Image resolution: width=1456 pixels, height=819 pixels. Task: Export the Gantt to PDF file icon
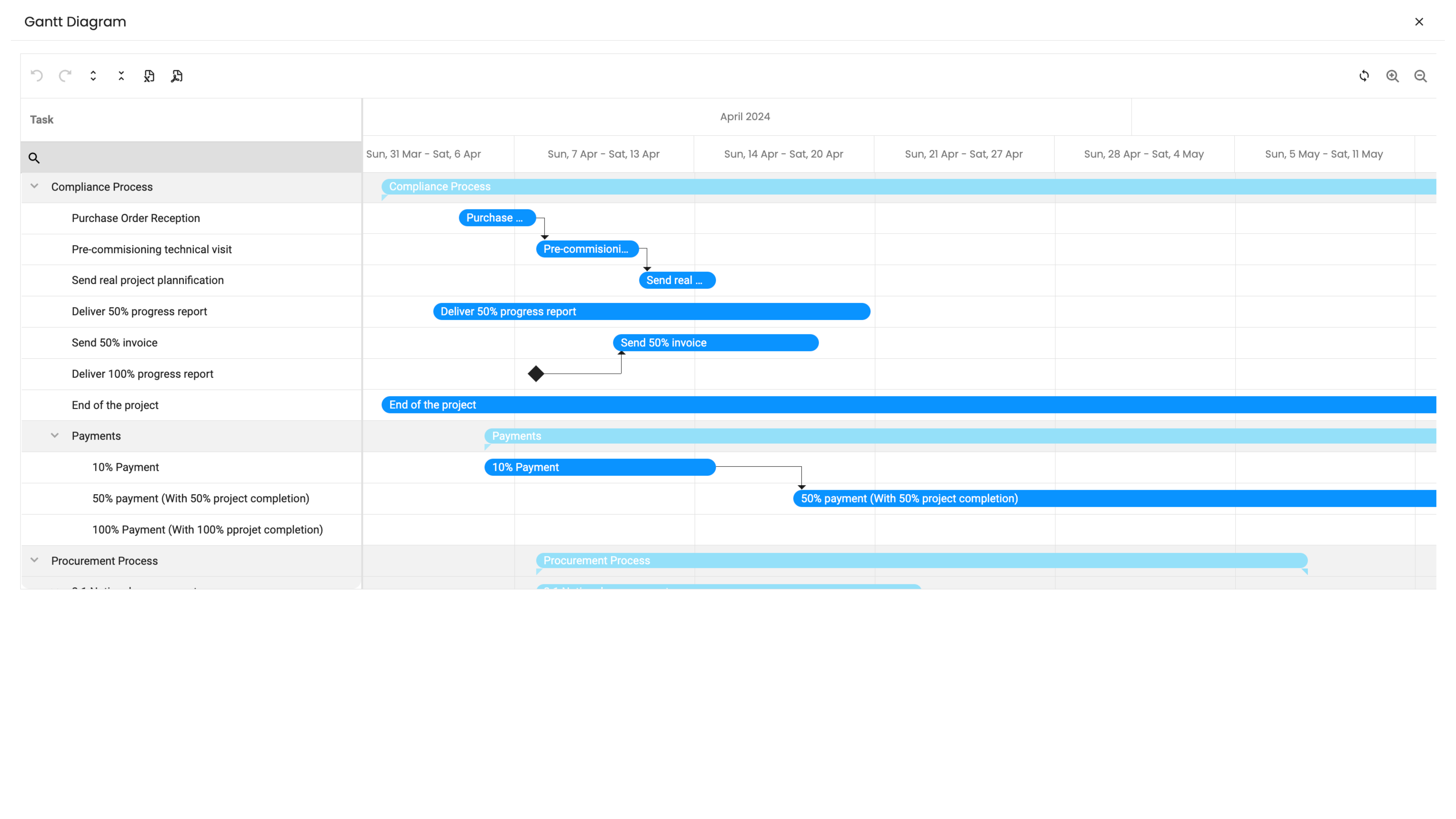pos(177,76)
